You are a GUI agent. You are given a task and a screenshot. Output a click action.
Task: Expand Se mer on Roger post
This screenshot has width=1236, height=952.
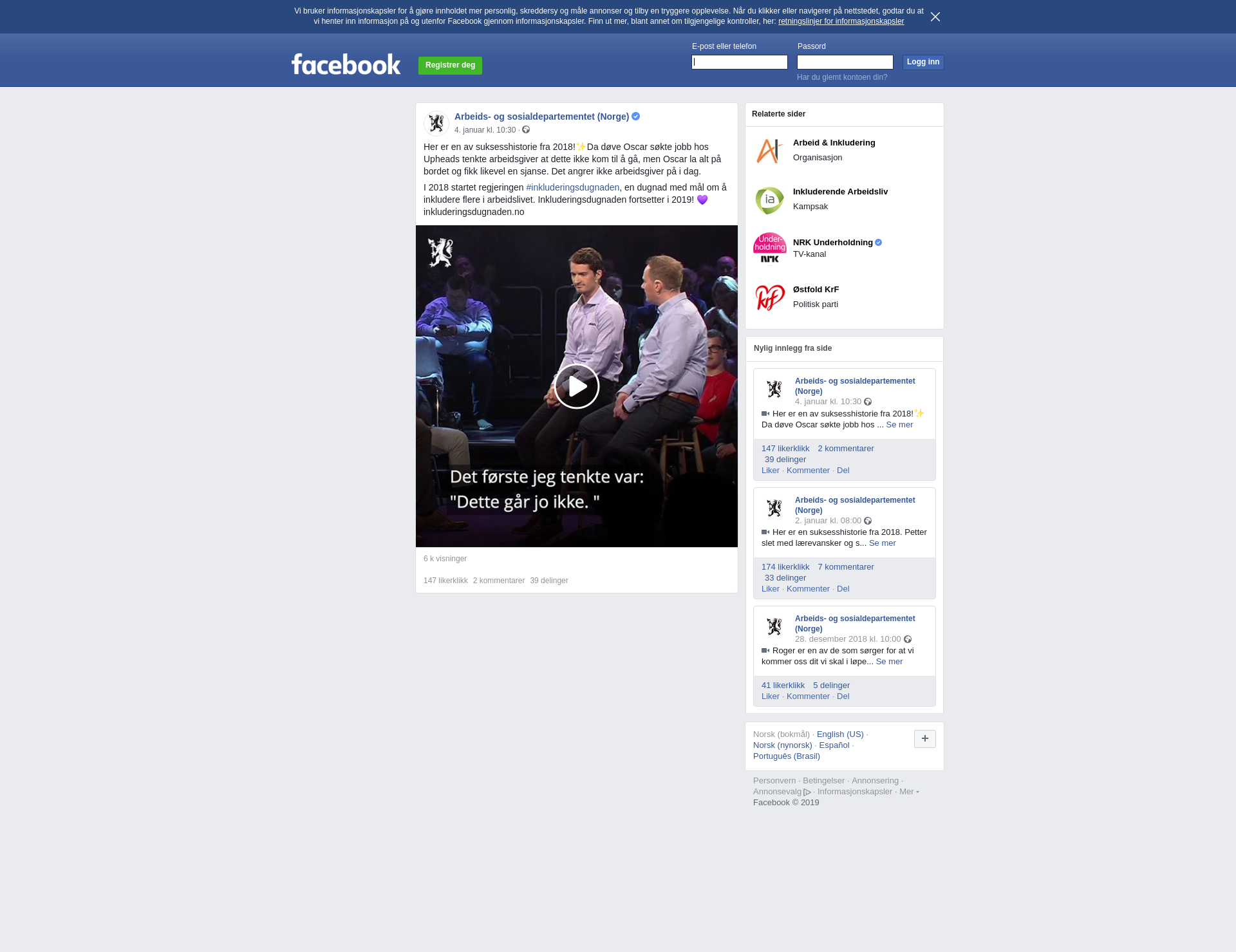click(x=889, y=662)
